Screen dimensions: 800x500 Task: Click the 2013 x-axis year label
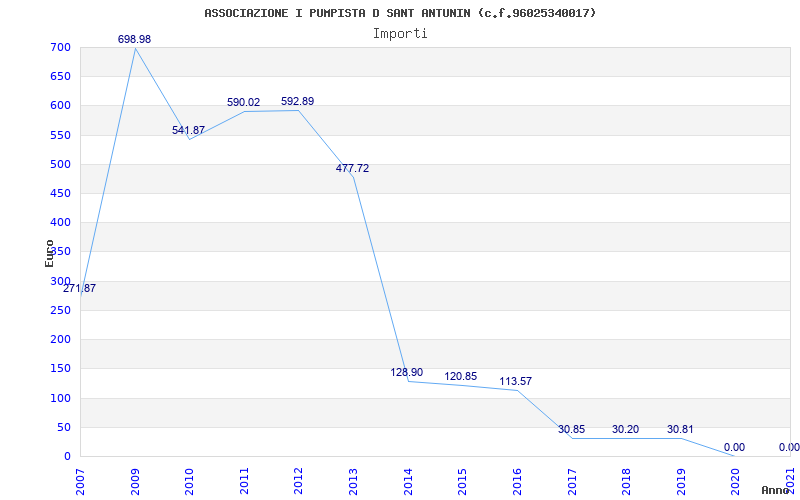pos(353,482)
